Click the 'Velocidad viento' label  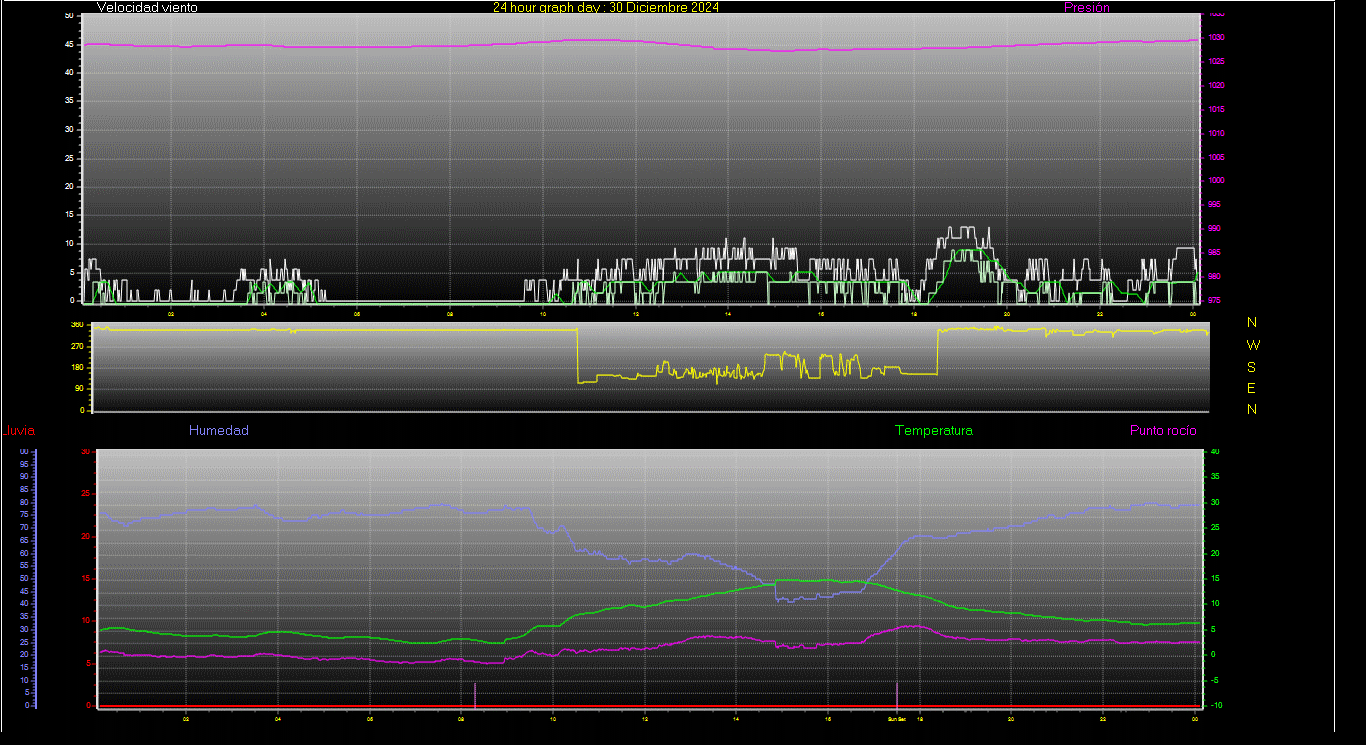pyautogui.click(x=147, y=7)
